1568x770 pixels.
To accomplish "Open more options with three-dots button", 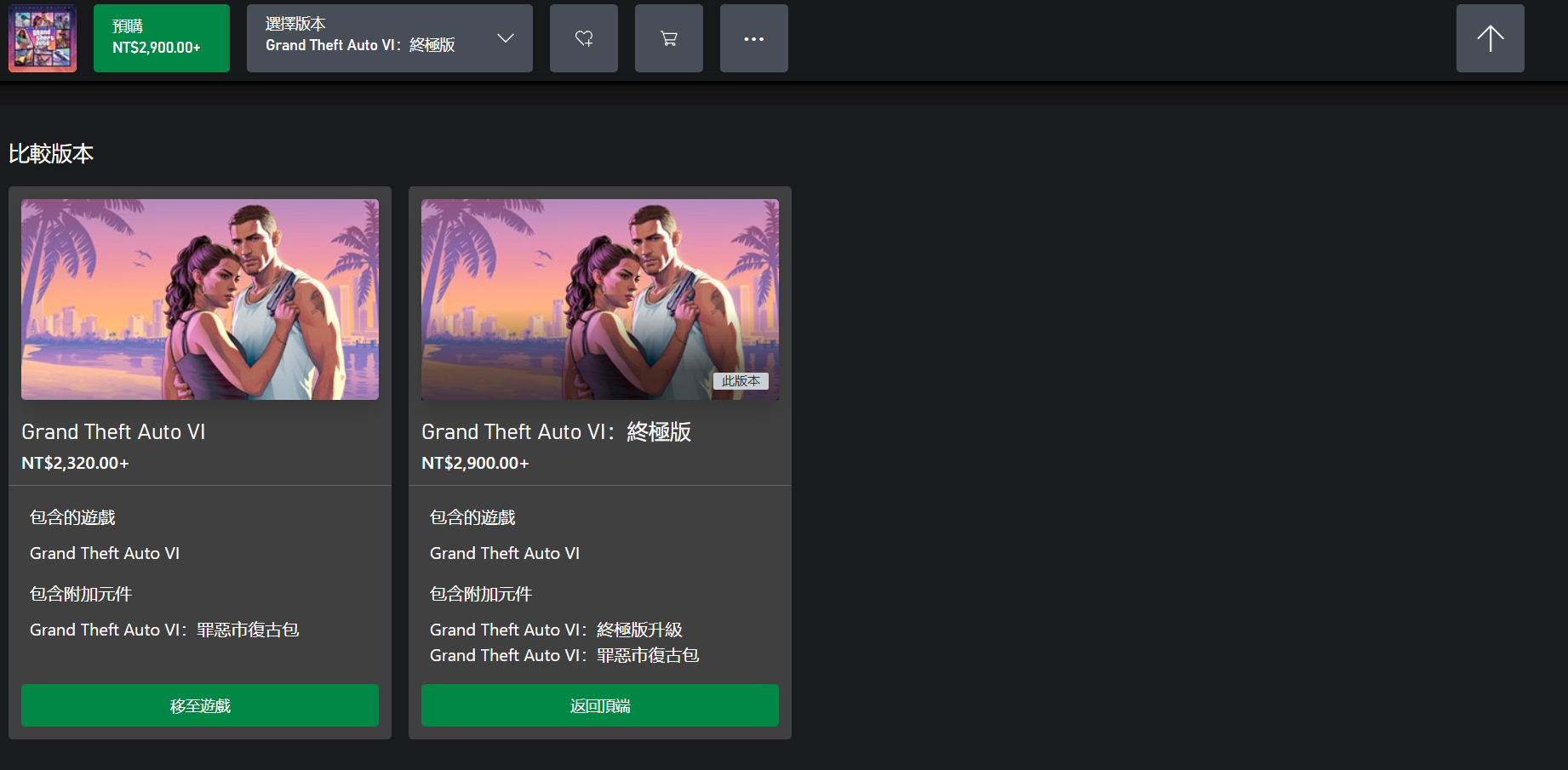I will (x=754, y=38).
